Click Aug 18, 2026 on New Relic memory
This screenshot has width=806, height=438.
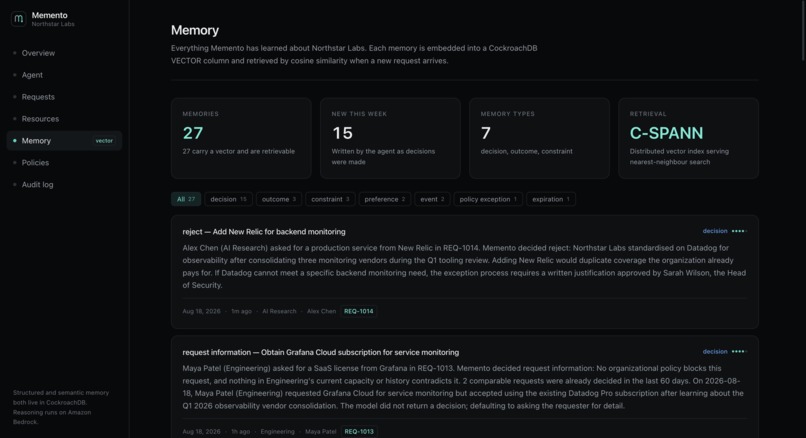pyautogui.click(x=202, y=311)
